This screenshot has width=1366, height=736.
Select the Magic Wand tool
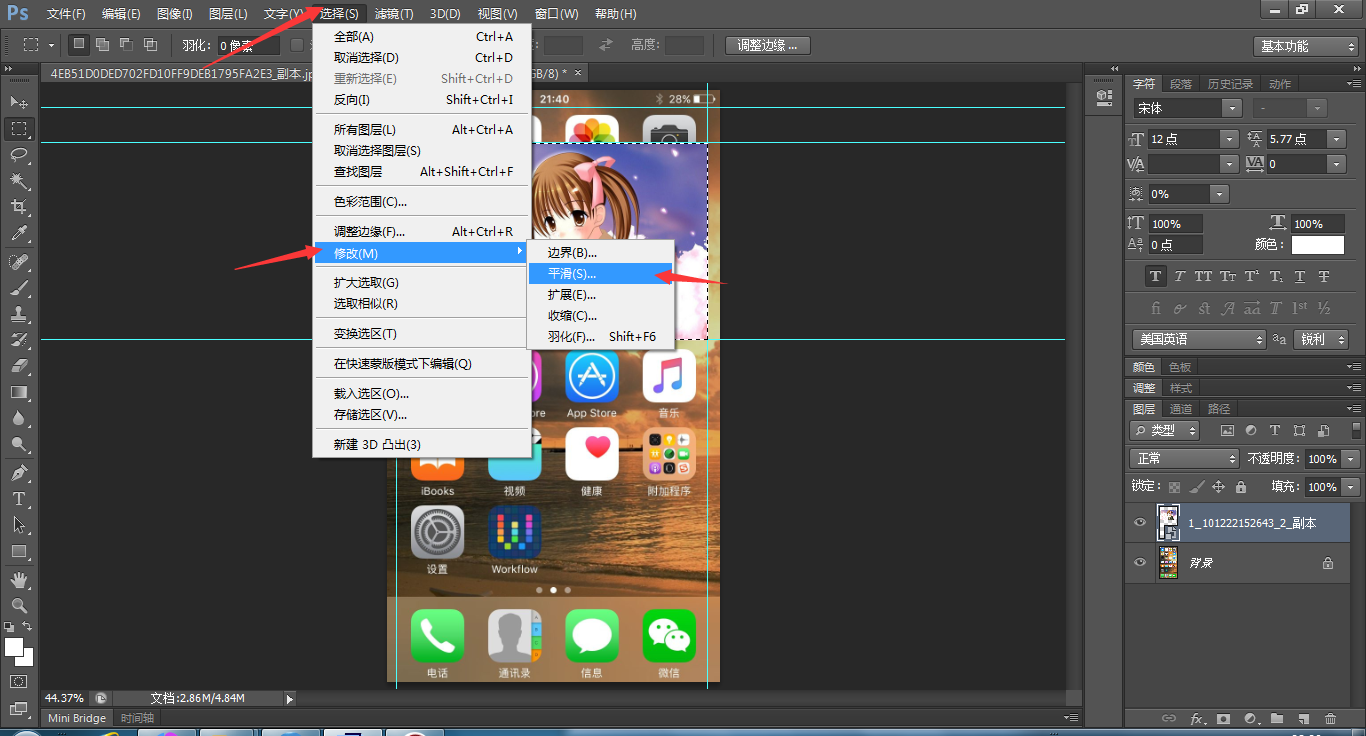[19, 180]
